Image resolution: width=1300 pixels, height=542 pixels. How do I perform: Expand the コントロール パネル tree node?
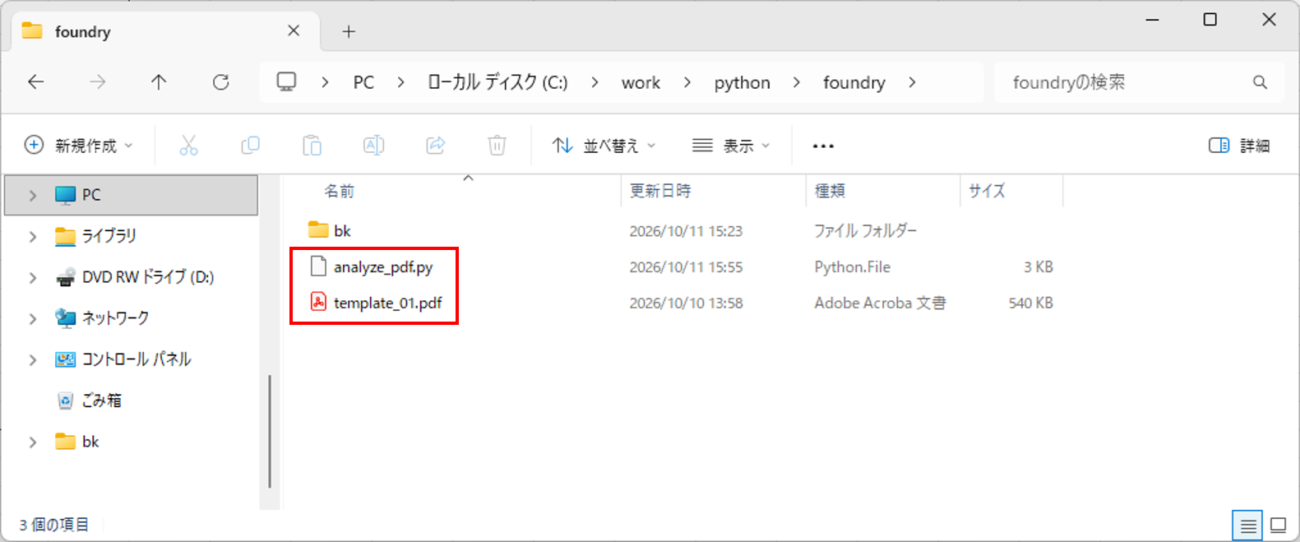[32, 359]
